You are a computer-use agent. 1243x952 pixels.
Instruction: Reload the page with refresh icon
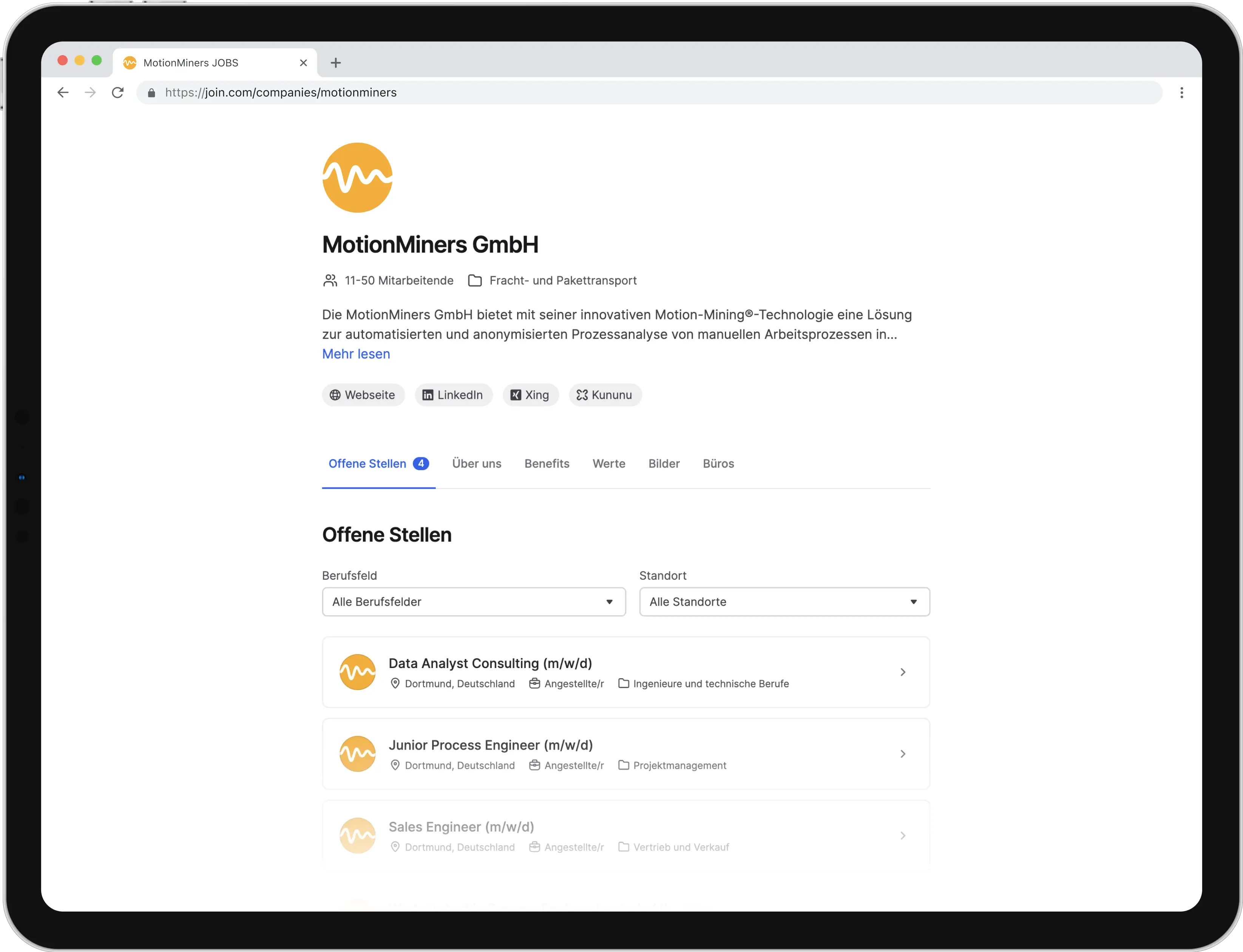click(117, 93)
